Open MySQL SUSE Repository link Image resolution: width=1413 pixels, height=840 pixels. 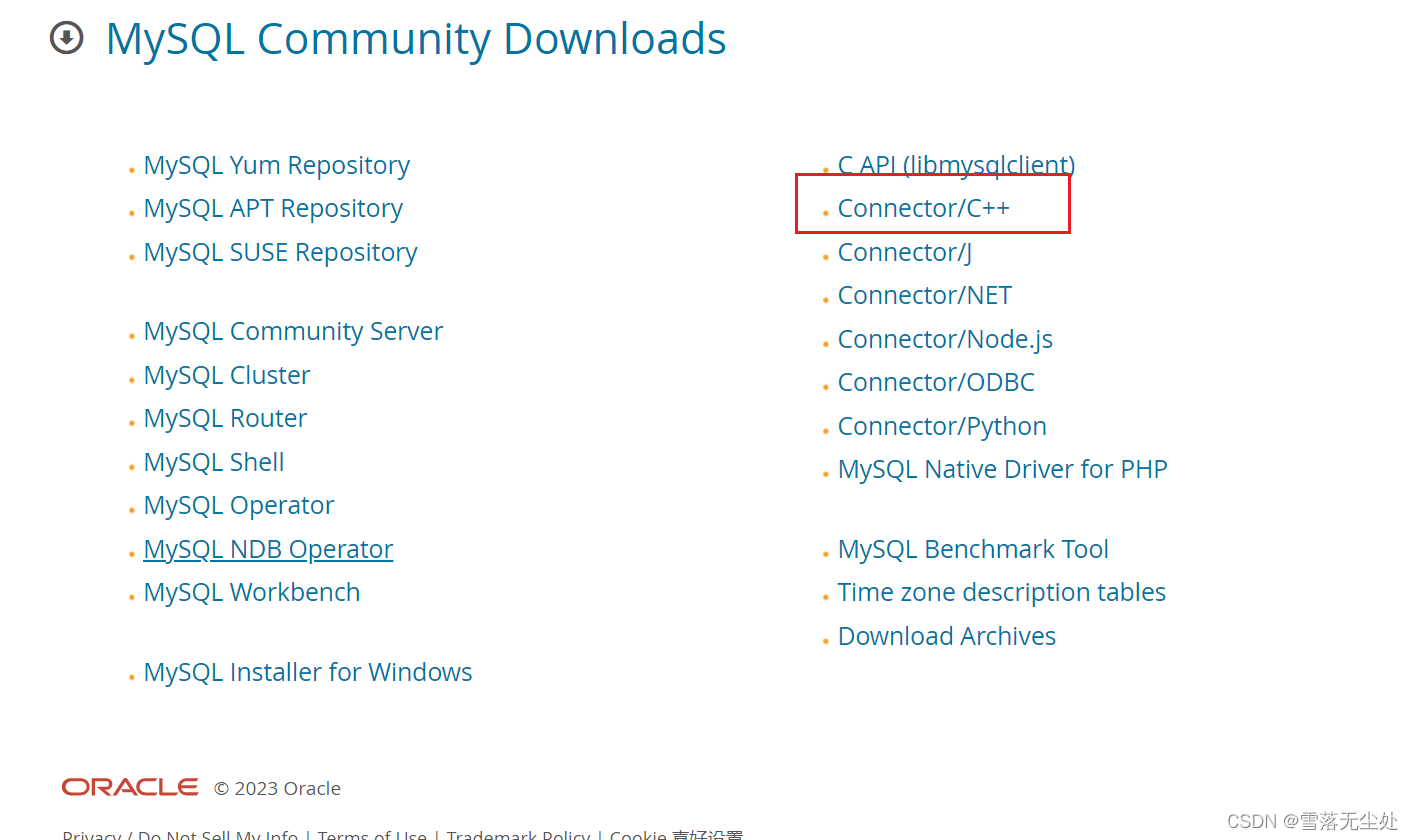(x=281, y=252)
